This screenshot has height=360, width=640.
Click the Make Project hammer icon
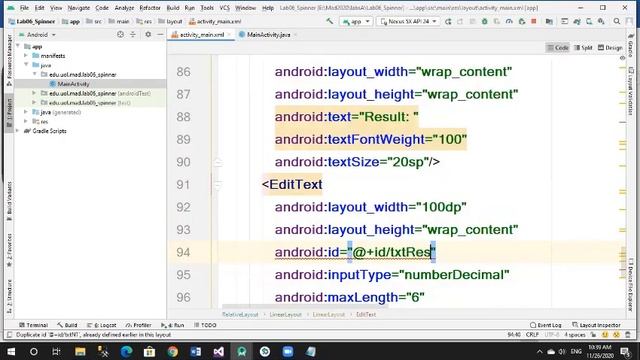point(329,21)
